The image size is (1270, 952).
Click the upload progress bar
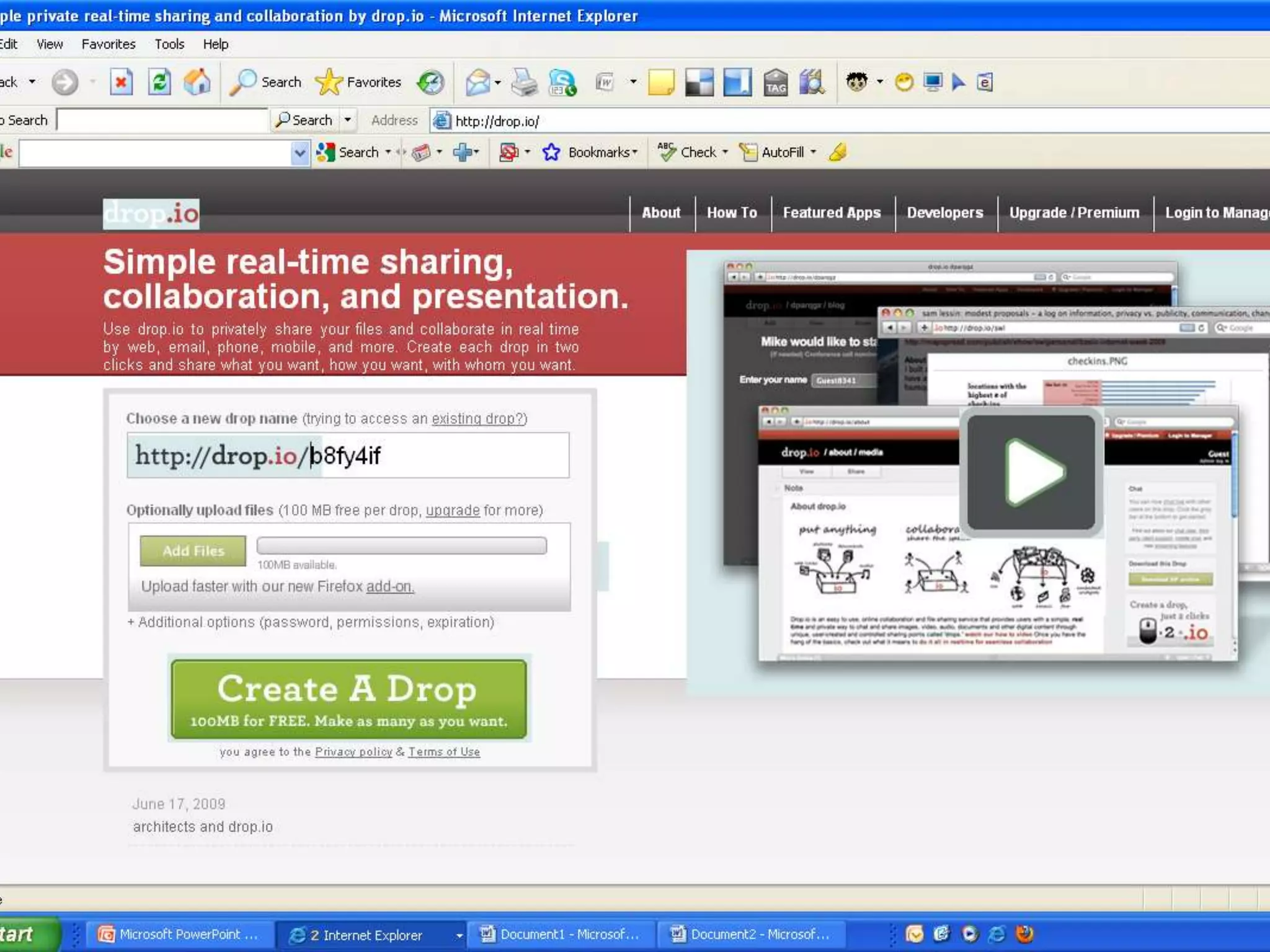click(x=402, y=545)
